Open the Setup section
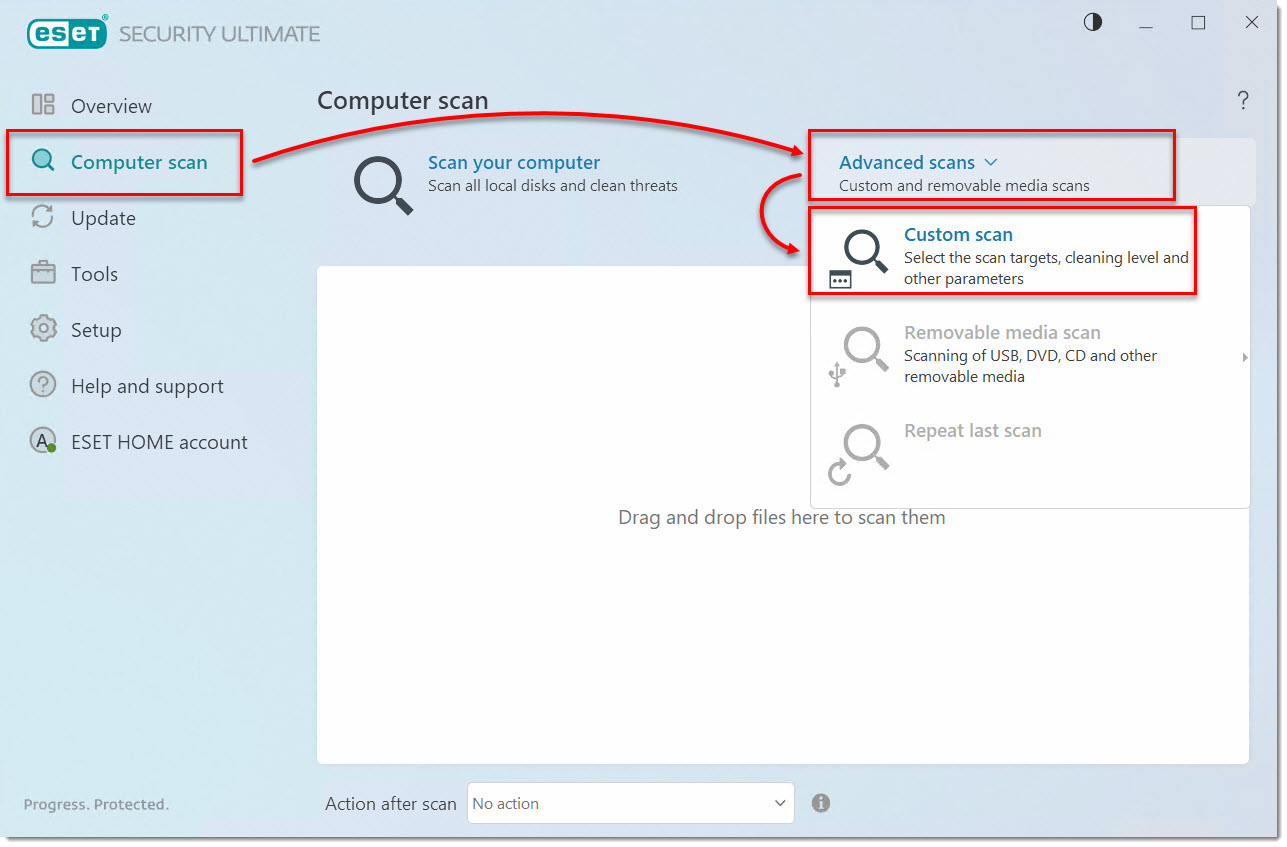This screenshot has width=1287, height=847. click(96, 330)
